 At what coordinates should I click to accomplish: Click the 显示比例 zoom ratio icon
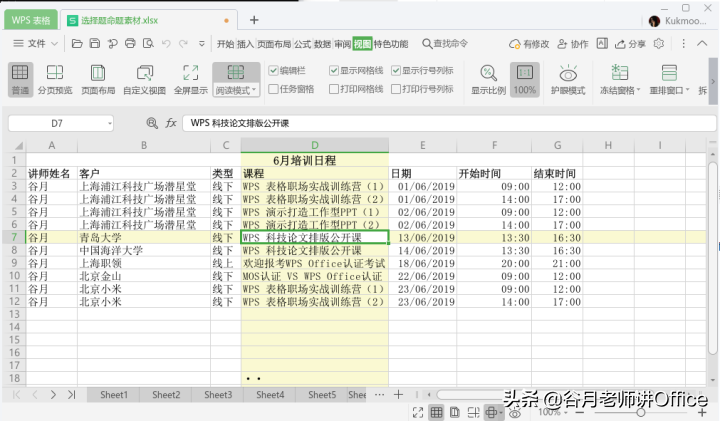(488, 79)
